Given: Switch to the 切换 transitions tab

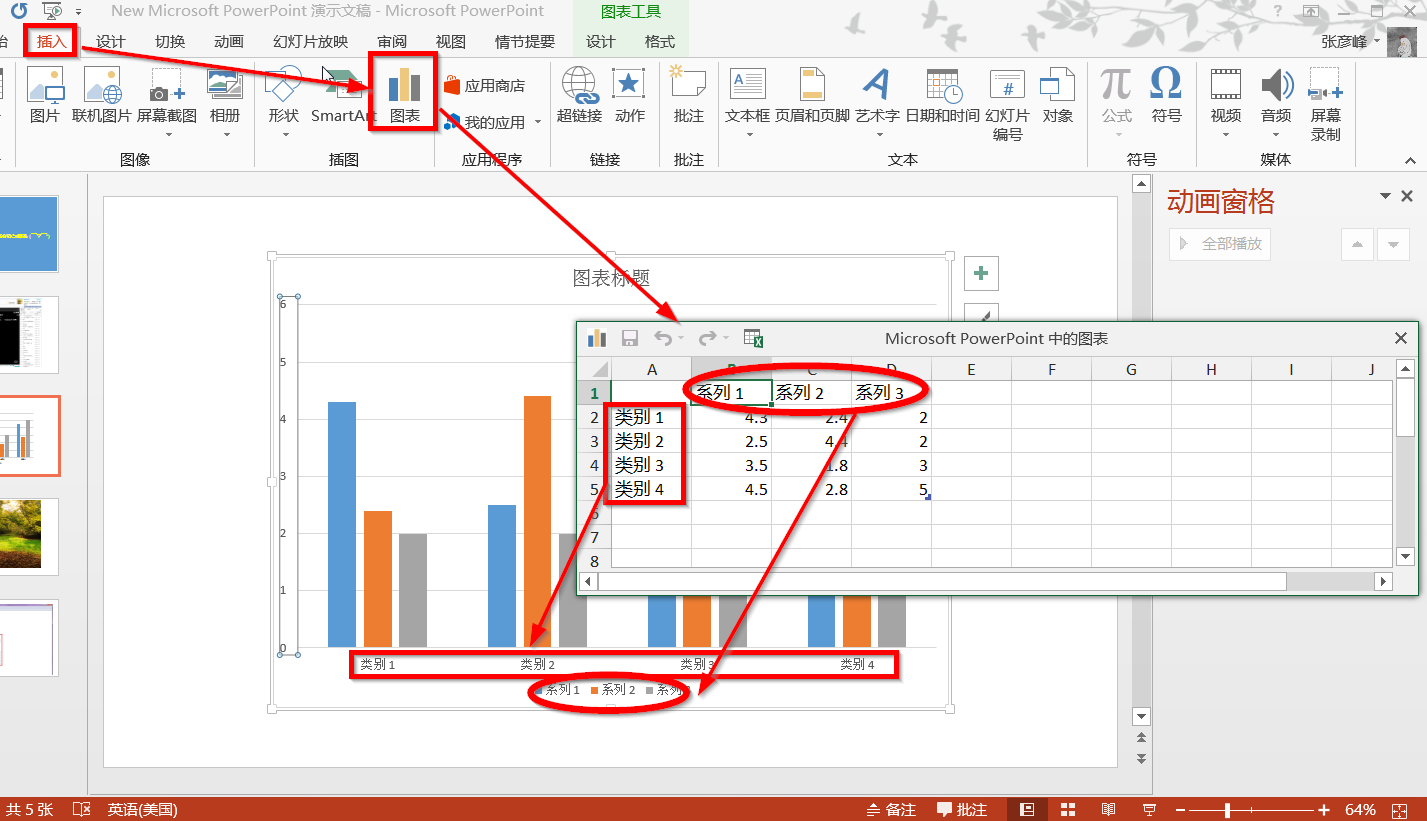Looking at the screenshot, I should click(x=170, y=42).
